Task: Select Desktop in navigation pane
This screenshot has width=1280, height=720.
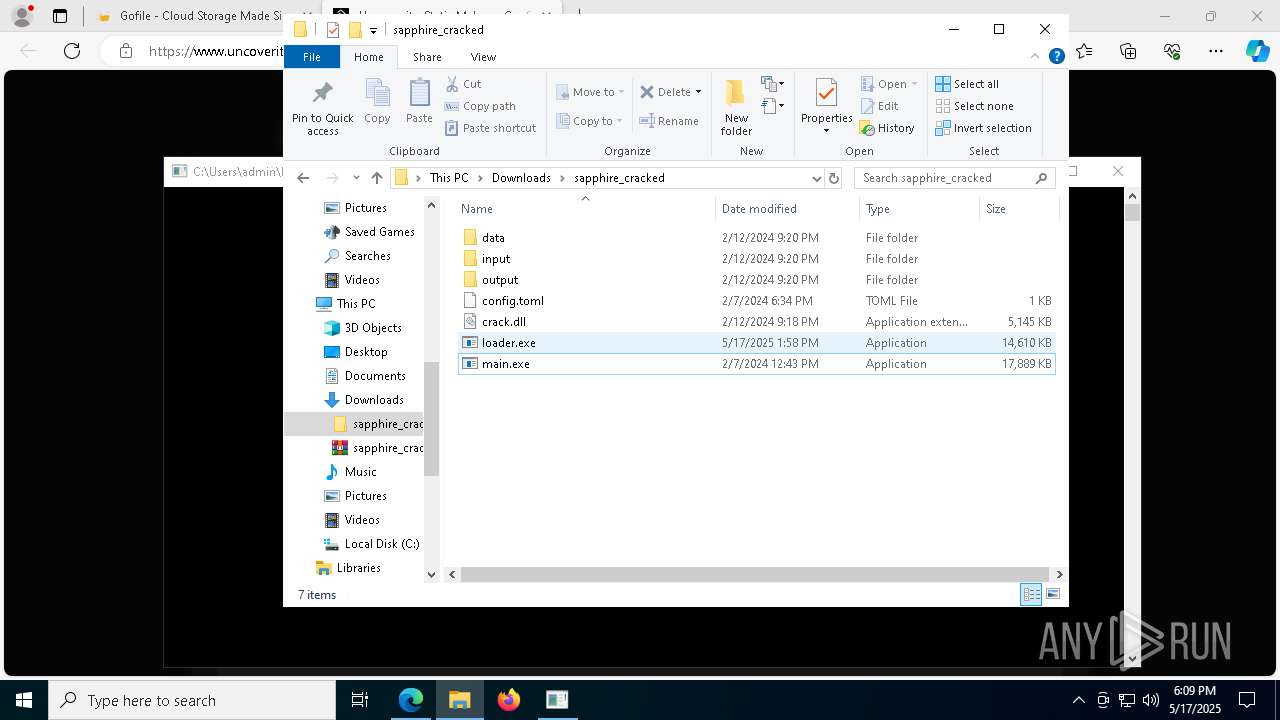Action: [356, 352]
